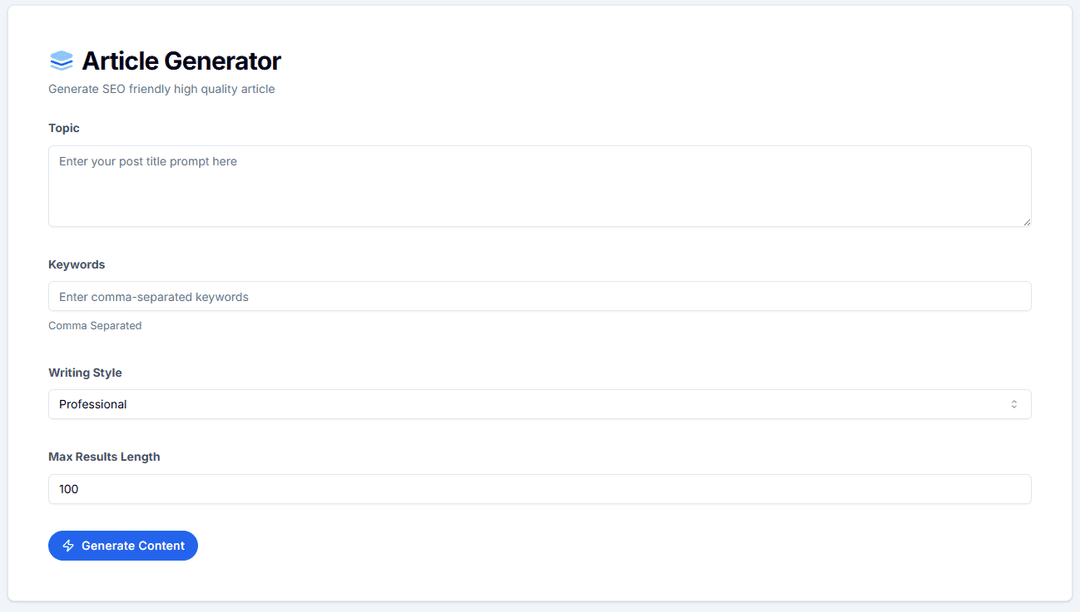Click the Article Generator heading

pyautogui.click(x=181, y=61)
